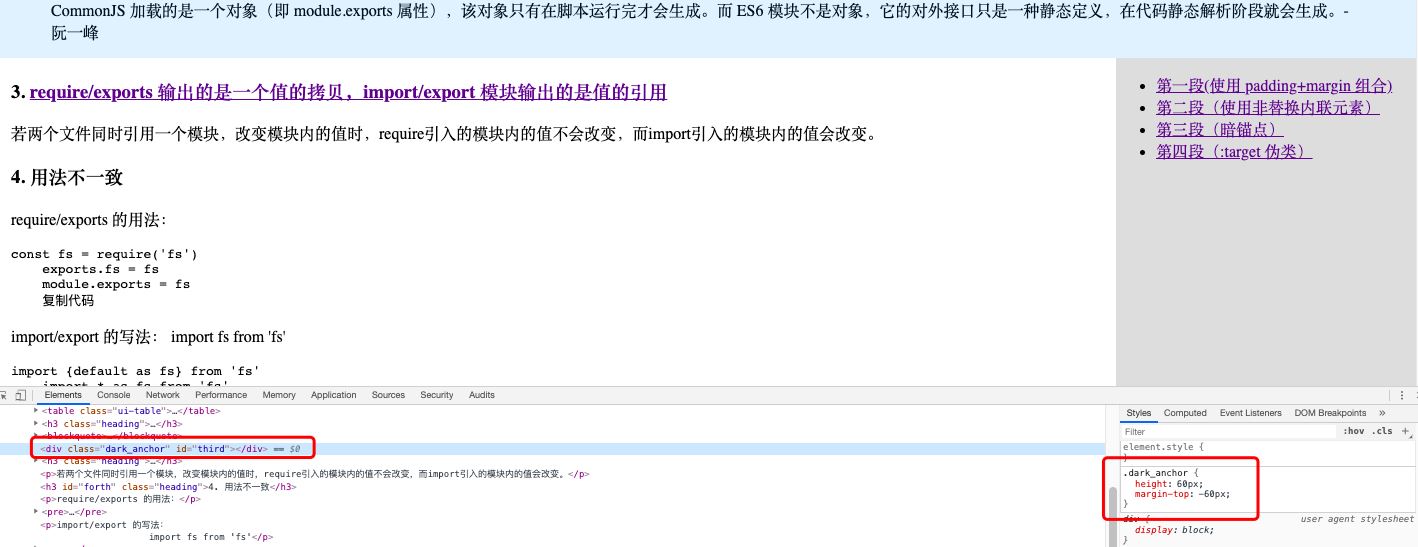The width and height of the screenshot is (1418, 547).
Task: Open the Application tab
Action: pyautogui.click(x=334, y=395)
